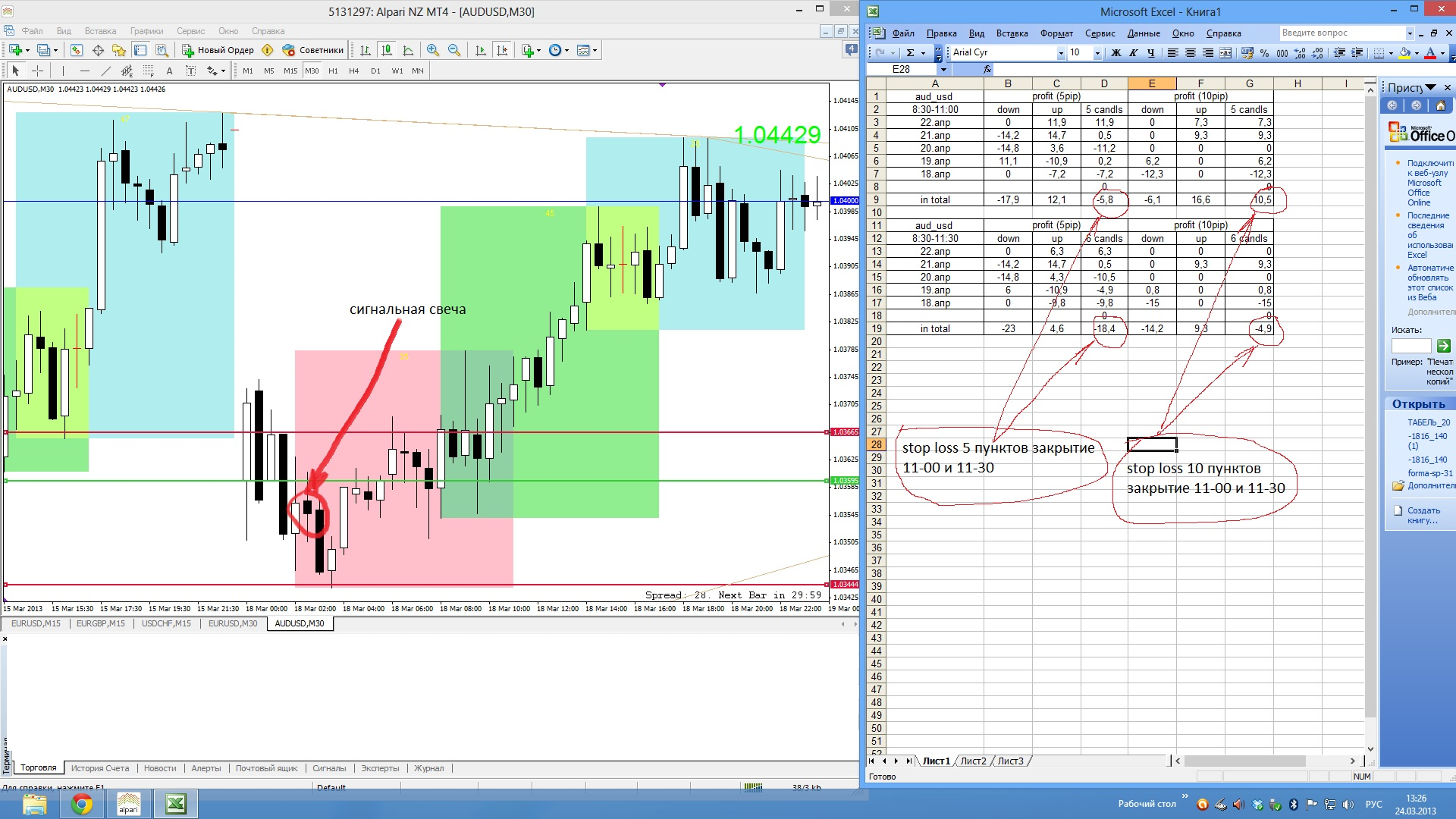1456x819 pixels.
Task: Select trendline drawing tool in MT4
Action: pyautogui.click(x=105, y=71)
